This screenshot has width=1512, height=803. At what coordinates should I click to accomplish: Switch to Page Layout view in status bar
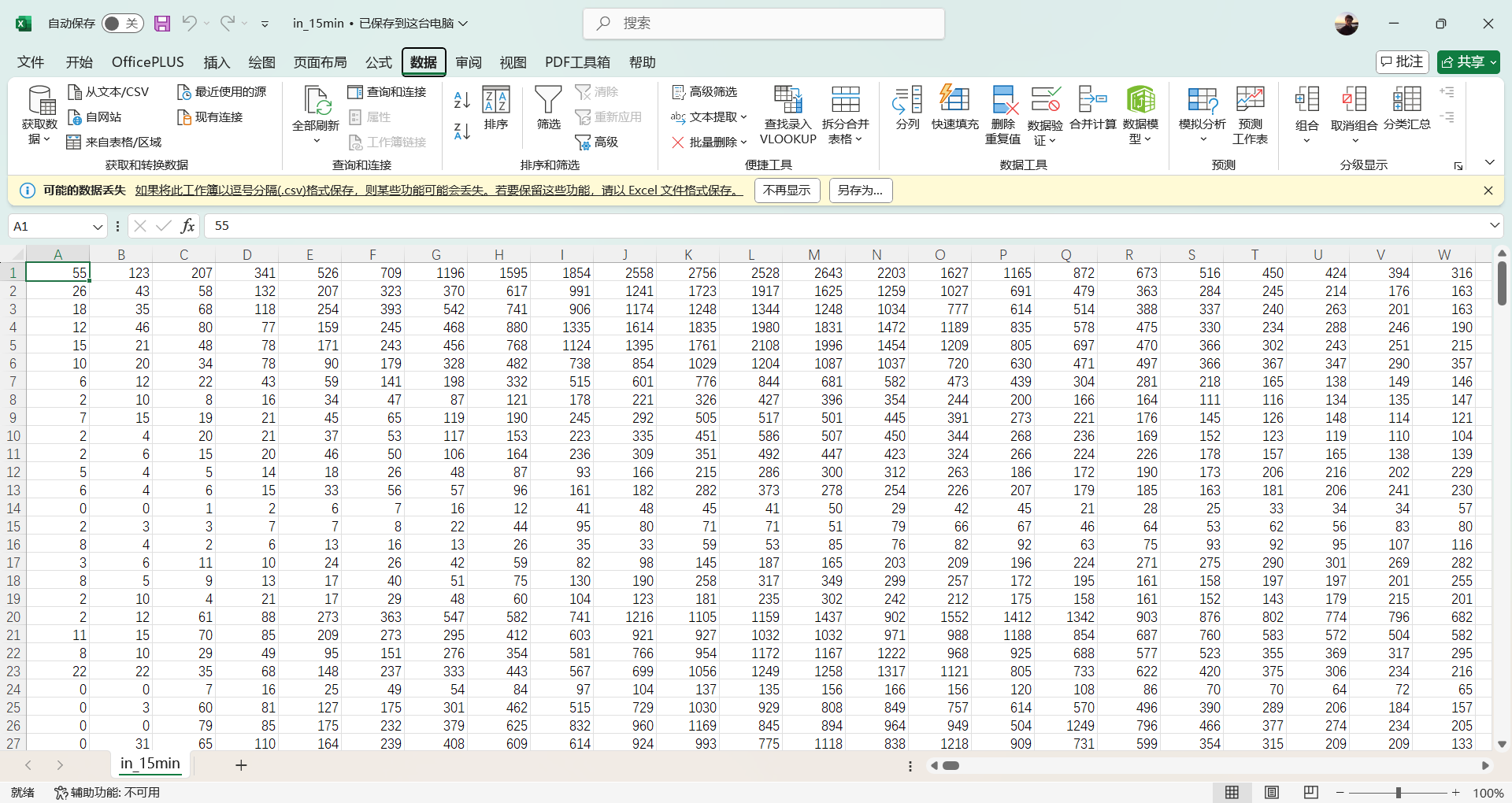pos(1272,793)
